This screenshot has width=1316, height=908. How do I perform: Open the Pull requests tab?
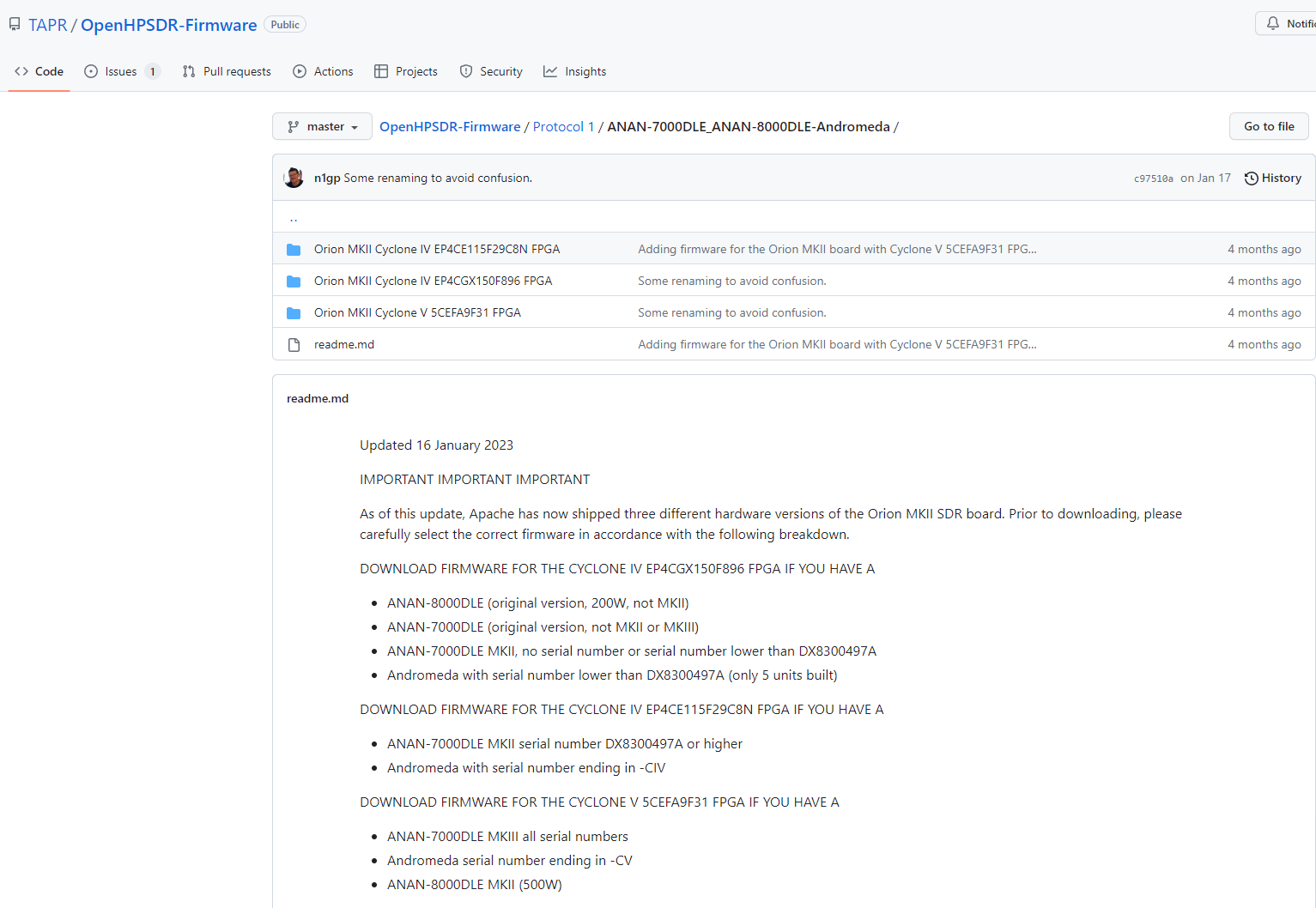pos(227,71)
